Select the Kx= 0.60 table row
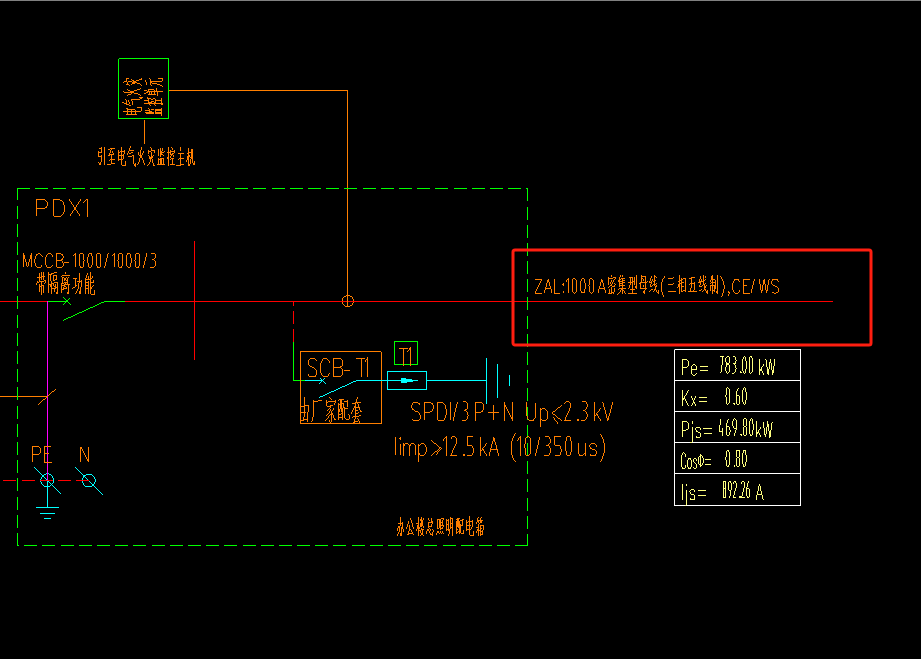The width and height of the screenshot is (921, 659). [737, 396]
